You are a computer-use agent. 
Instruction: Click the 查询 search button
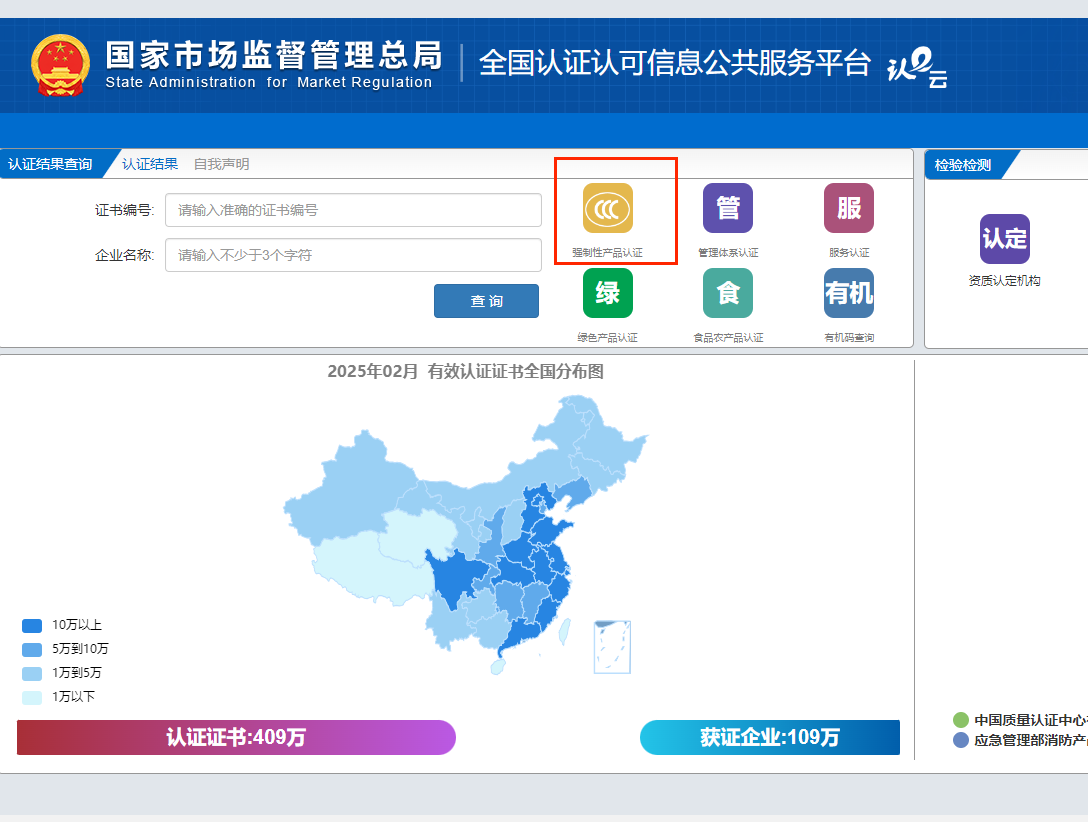[486, 300]
